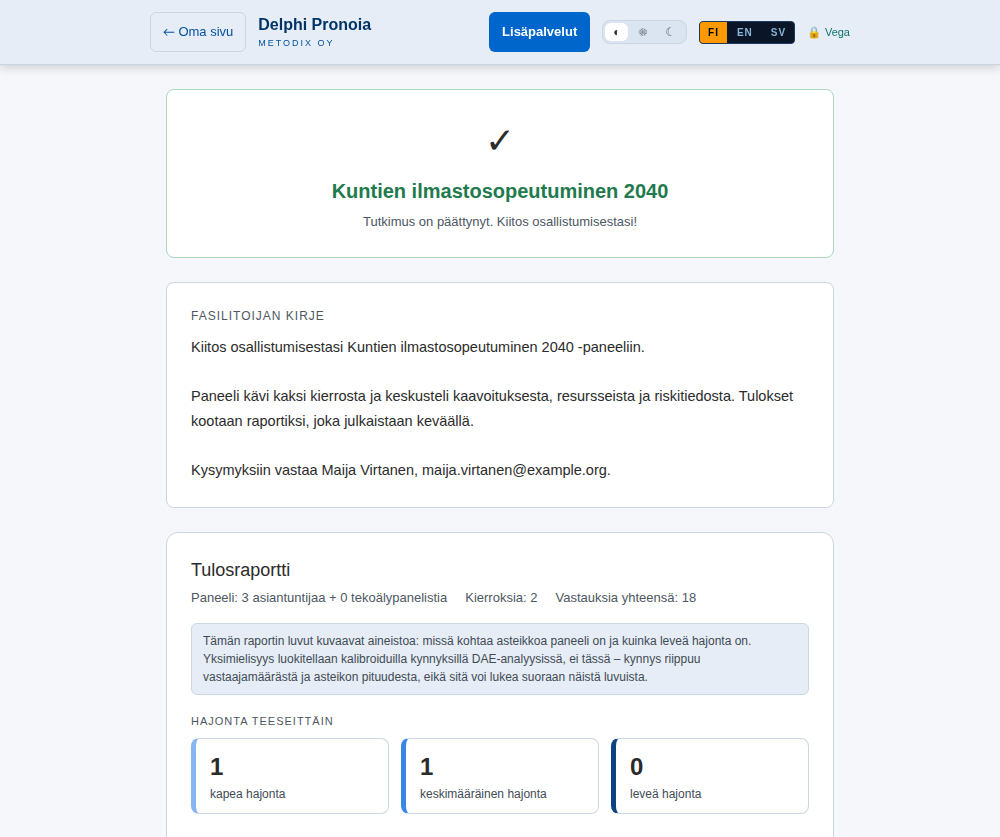Click 'Vastauksia yhteensä: 18' value
The width and height of the screenshot is (1000, 837).
(626, 598)
